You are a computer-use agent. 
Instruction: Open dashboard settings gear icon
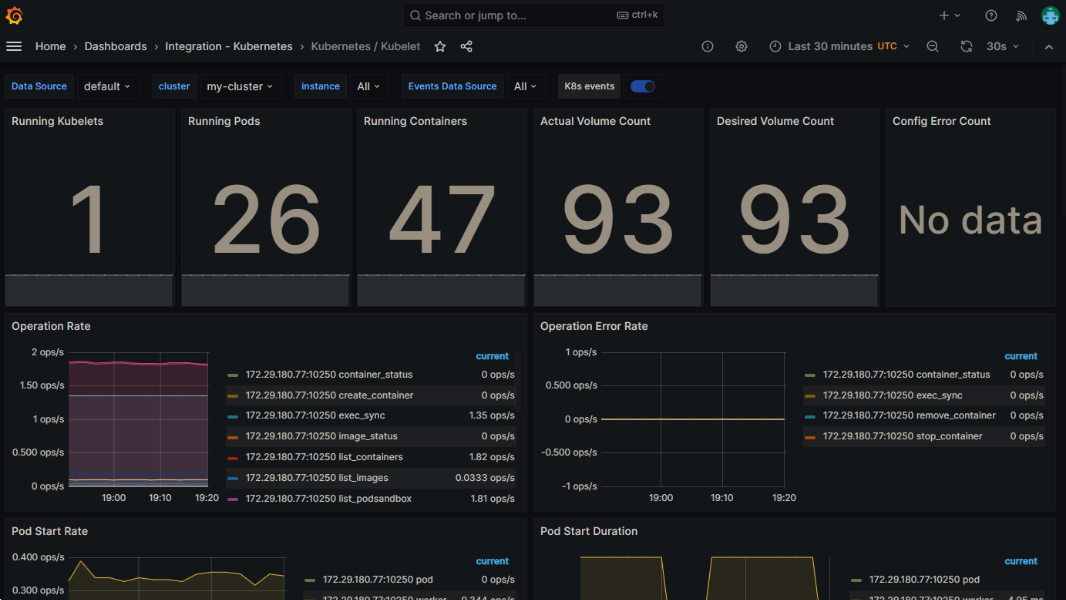(741, 46)
